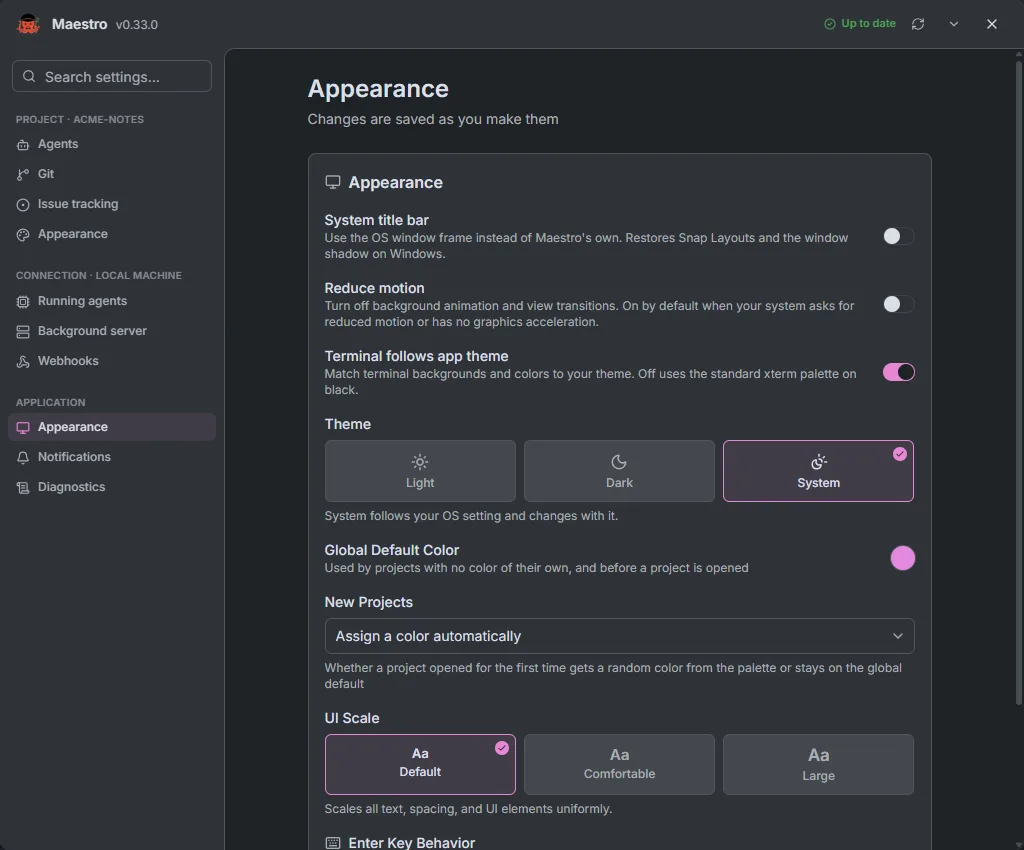This screenshot has width=1024, height=850.
Task: Enable the System title bar toggle
Action: (x=898, y=236)
